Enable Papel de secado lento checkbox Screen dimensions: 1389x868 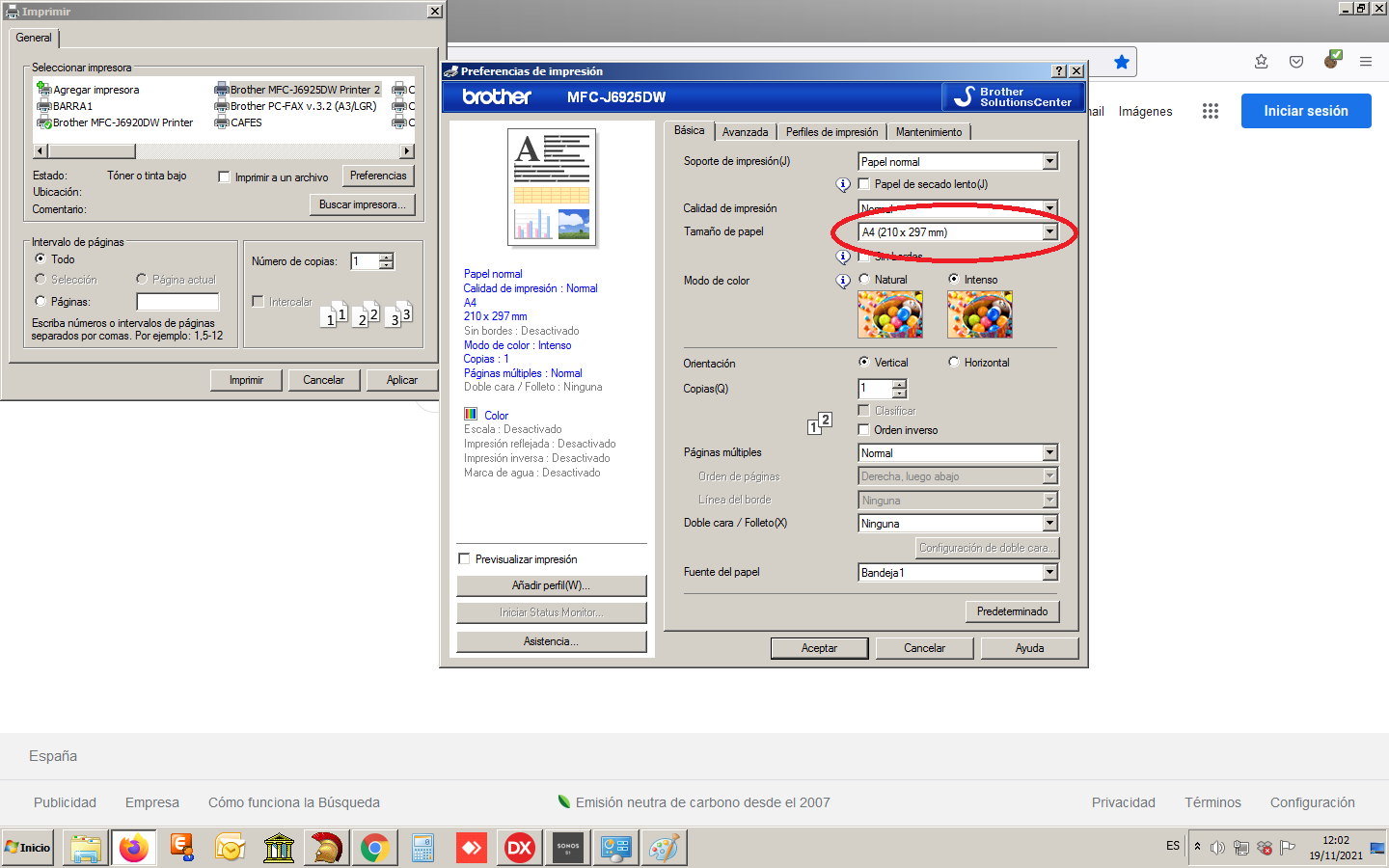[864, 184]
